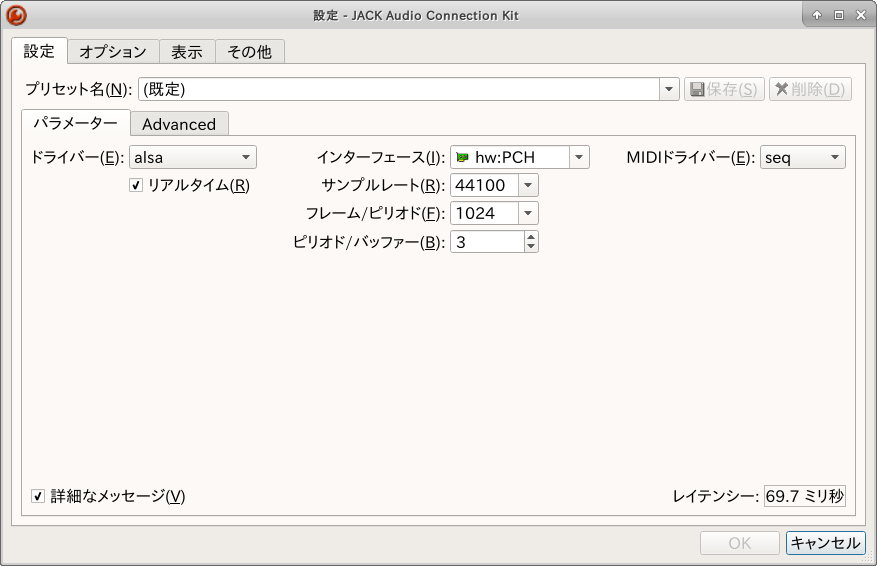Switch to the オプション tab
The image size is (877, 566).
(113, 52)
